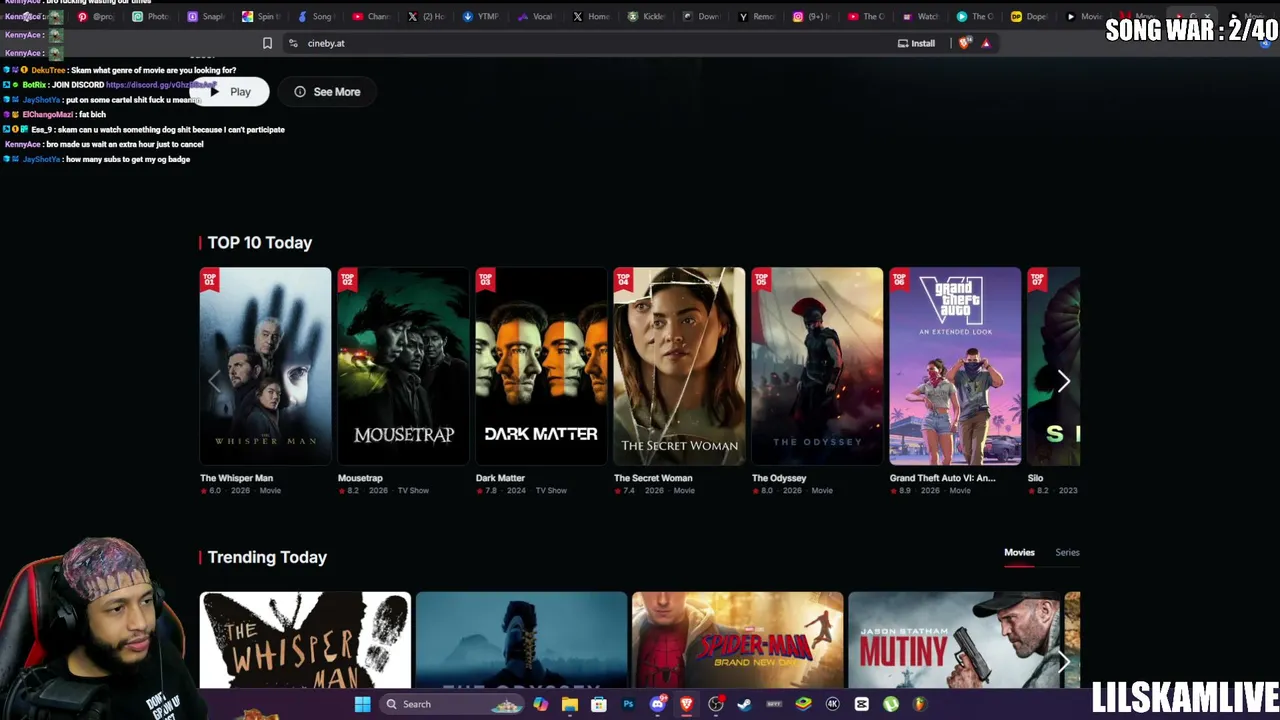Switch to Brave browser in the taskbar
This screenshot has width=1280, height=720.
tap(686, 704)
